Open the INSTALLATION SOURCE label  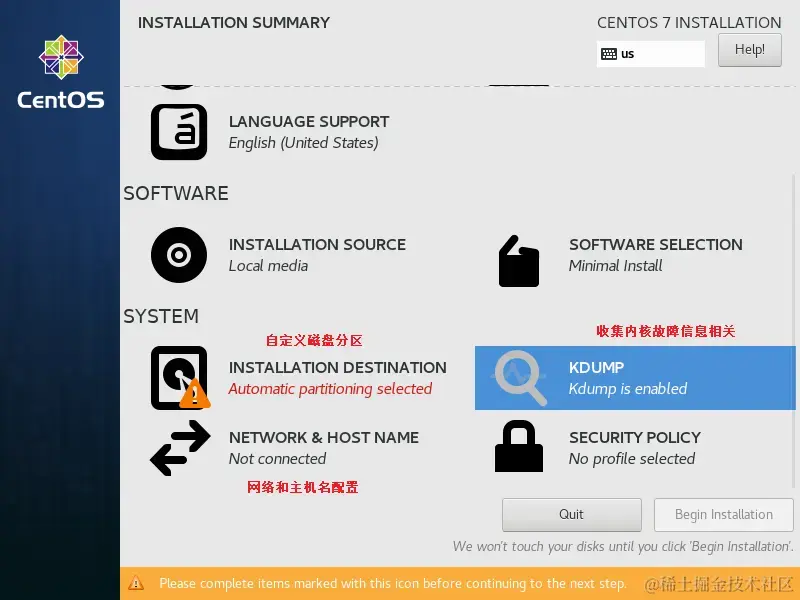pos(317,244)
